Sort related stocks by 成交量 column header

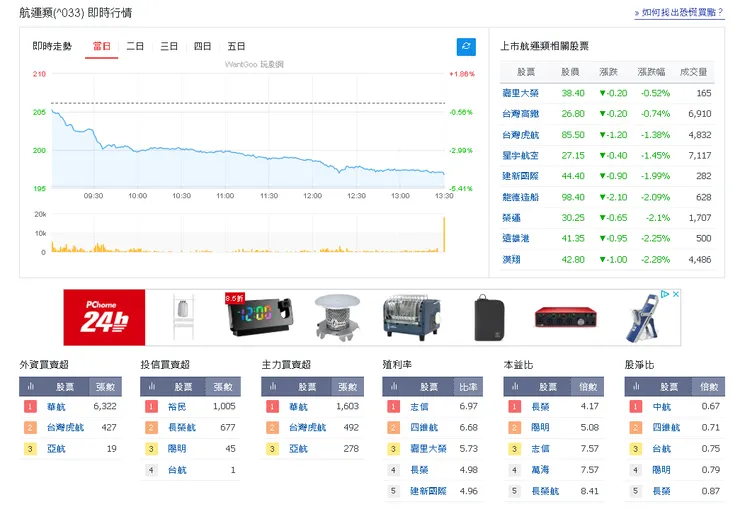[x=693, y=72]
